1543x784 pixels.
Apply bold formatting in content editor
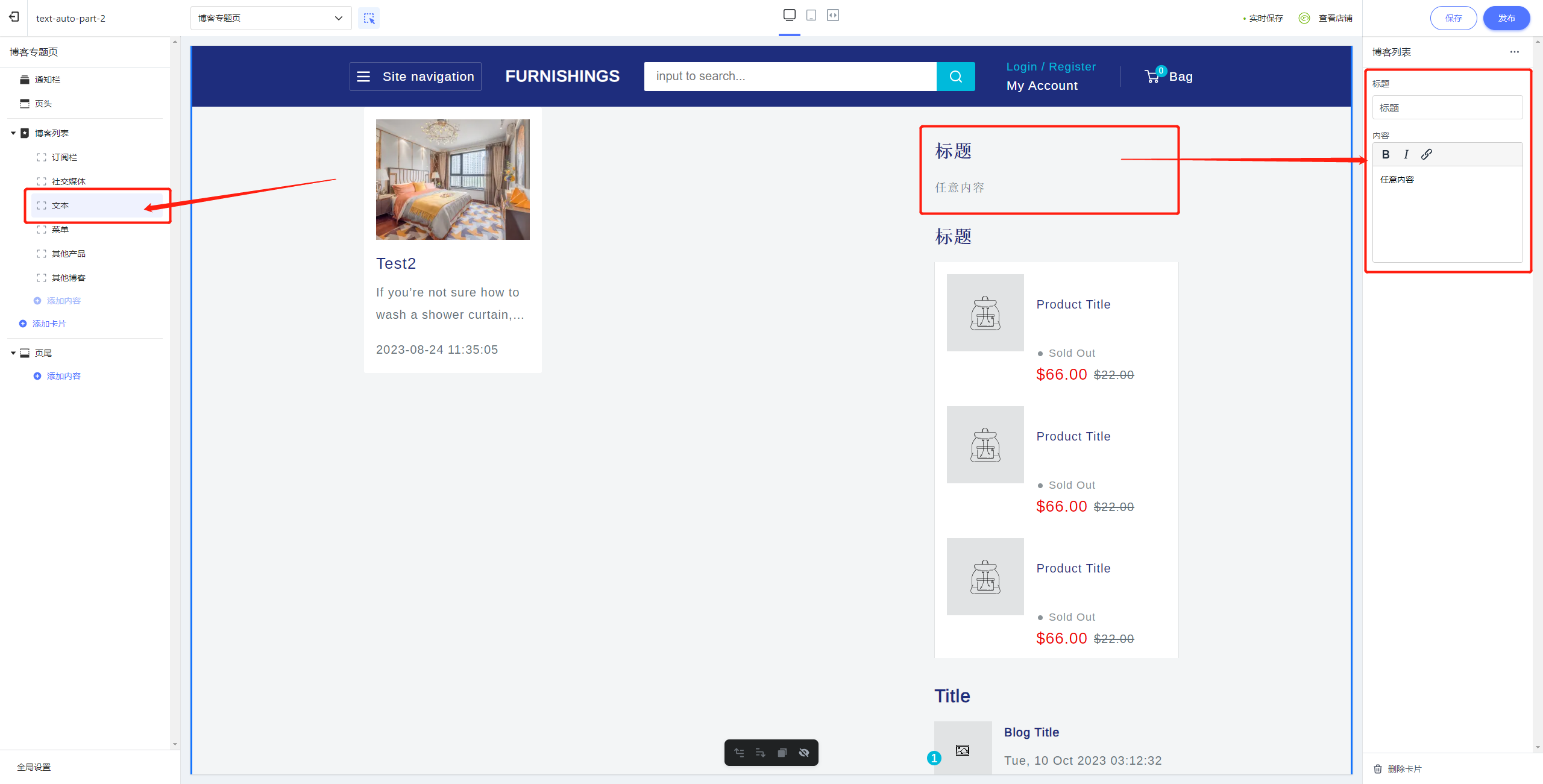pyautogui.click(x=1386, y=154)
